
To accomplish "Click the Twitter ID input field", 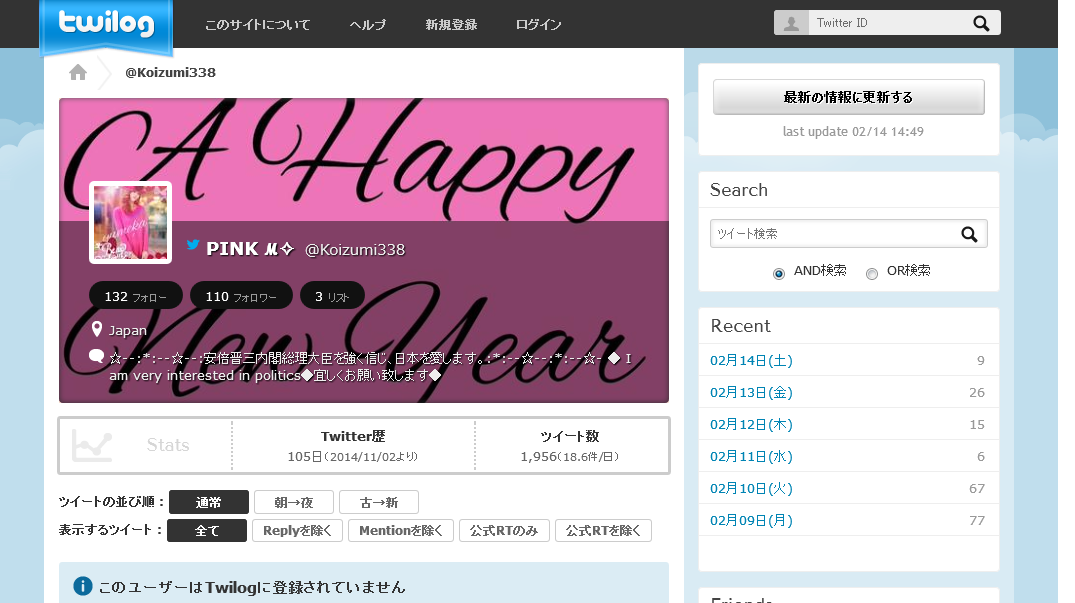I will point(888,23).
